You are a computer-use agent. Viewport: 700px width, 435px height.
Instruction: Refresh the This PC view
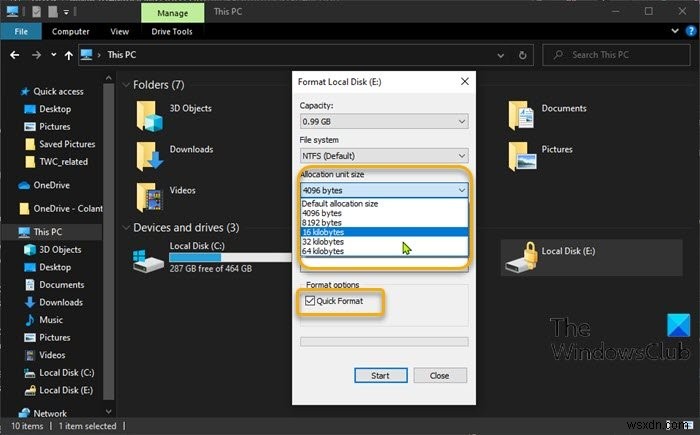coord(522,55)
